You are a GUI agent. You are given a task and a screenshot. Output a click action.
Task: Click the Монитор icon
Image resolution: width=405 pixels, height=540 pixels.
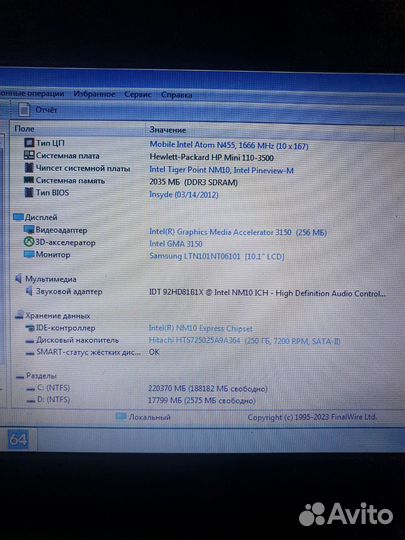pos(29,254)
